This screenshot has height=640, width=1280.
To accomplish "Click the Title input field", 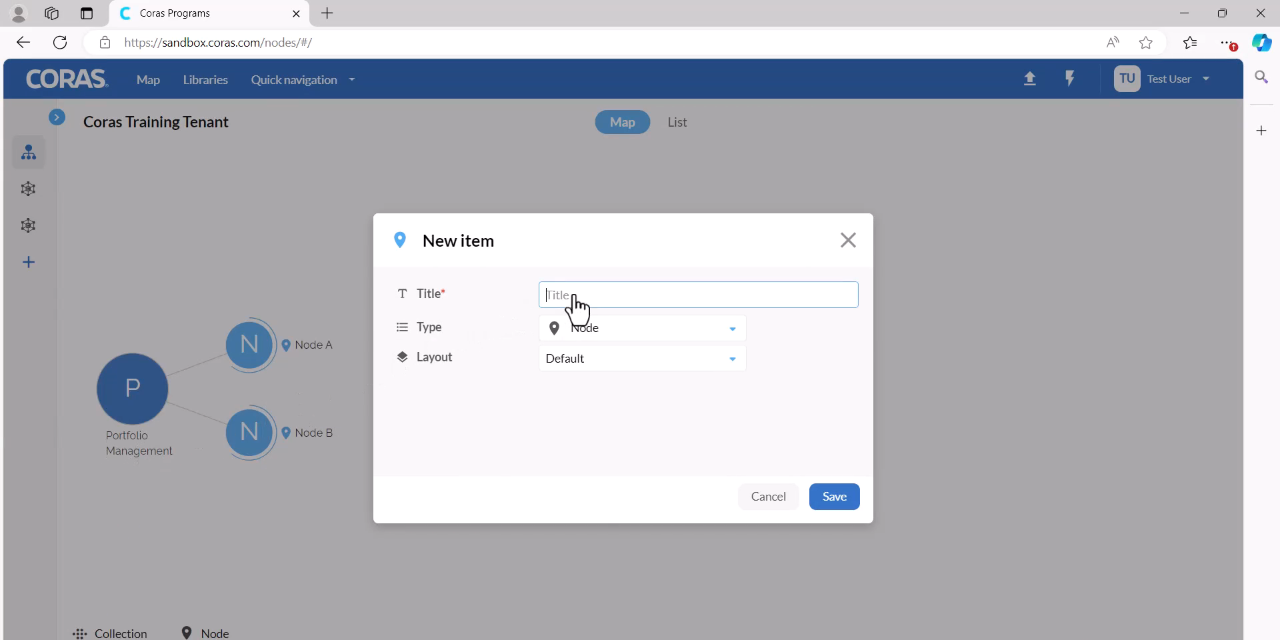I will 698,294.
